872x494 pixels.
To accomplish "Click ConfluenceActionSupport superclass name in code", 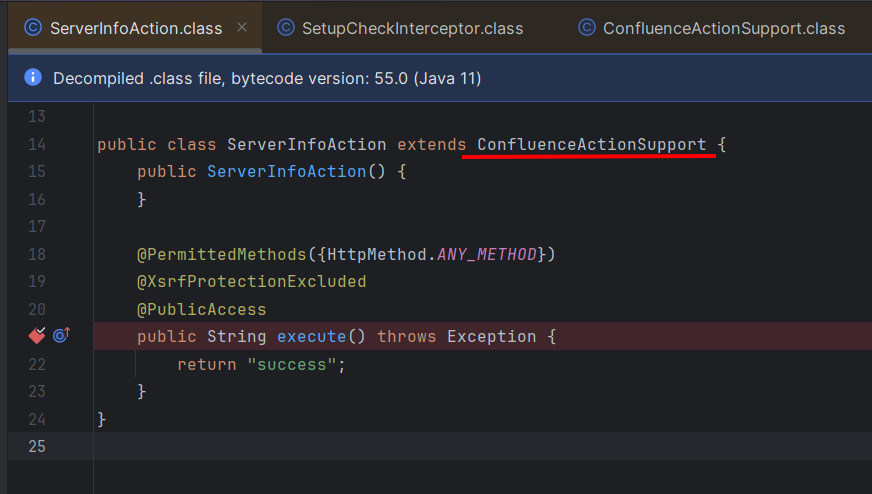I will pos(592,145).
